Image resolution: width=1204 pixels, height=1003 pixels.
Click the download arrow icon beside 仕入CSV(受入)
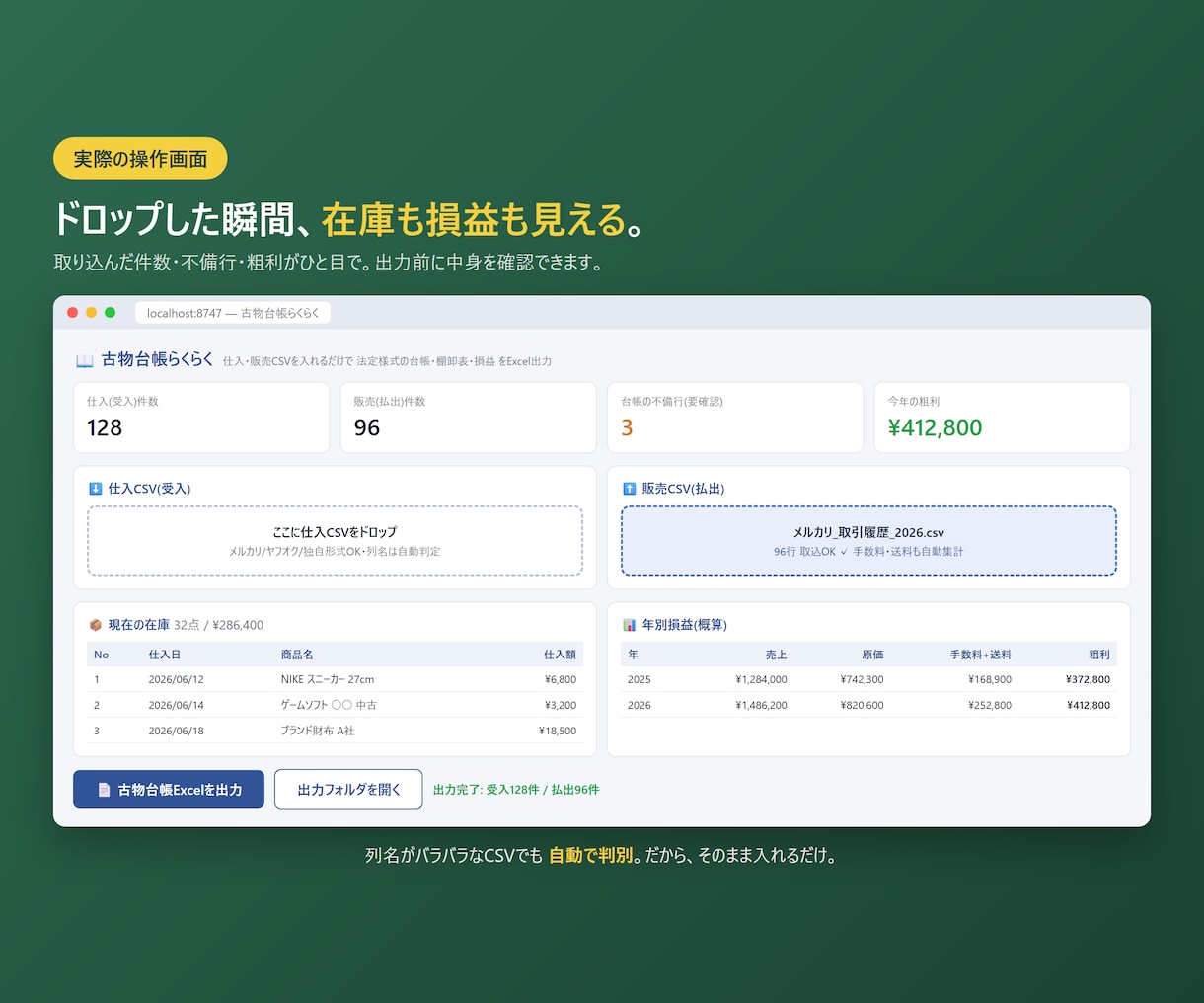(x=96, y=489)
